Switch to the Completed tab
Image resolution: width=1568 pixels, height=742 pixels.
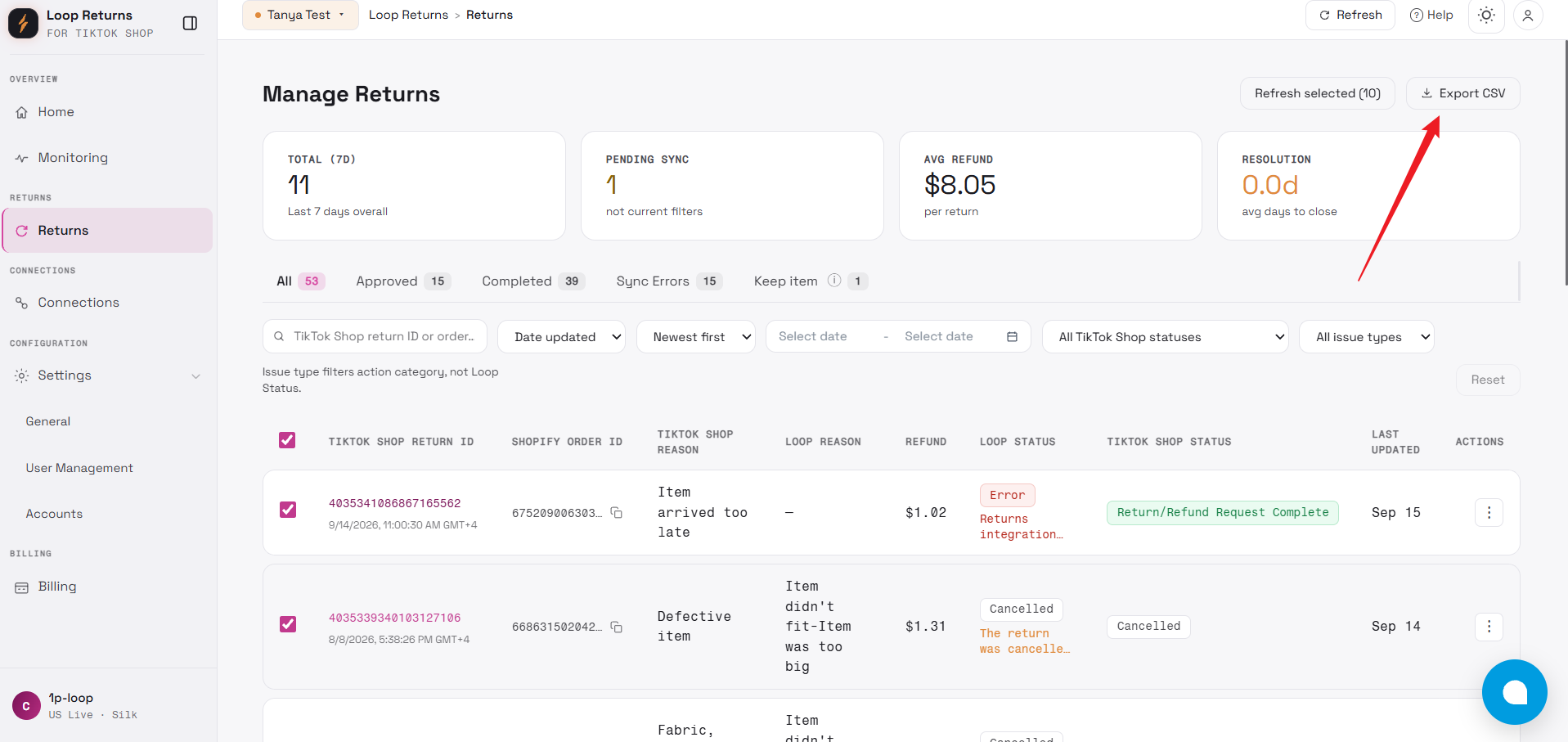[x=532, y=281]
